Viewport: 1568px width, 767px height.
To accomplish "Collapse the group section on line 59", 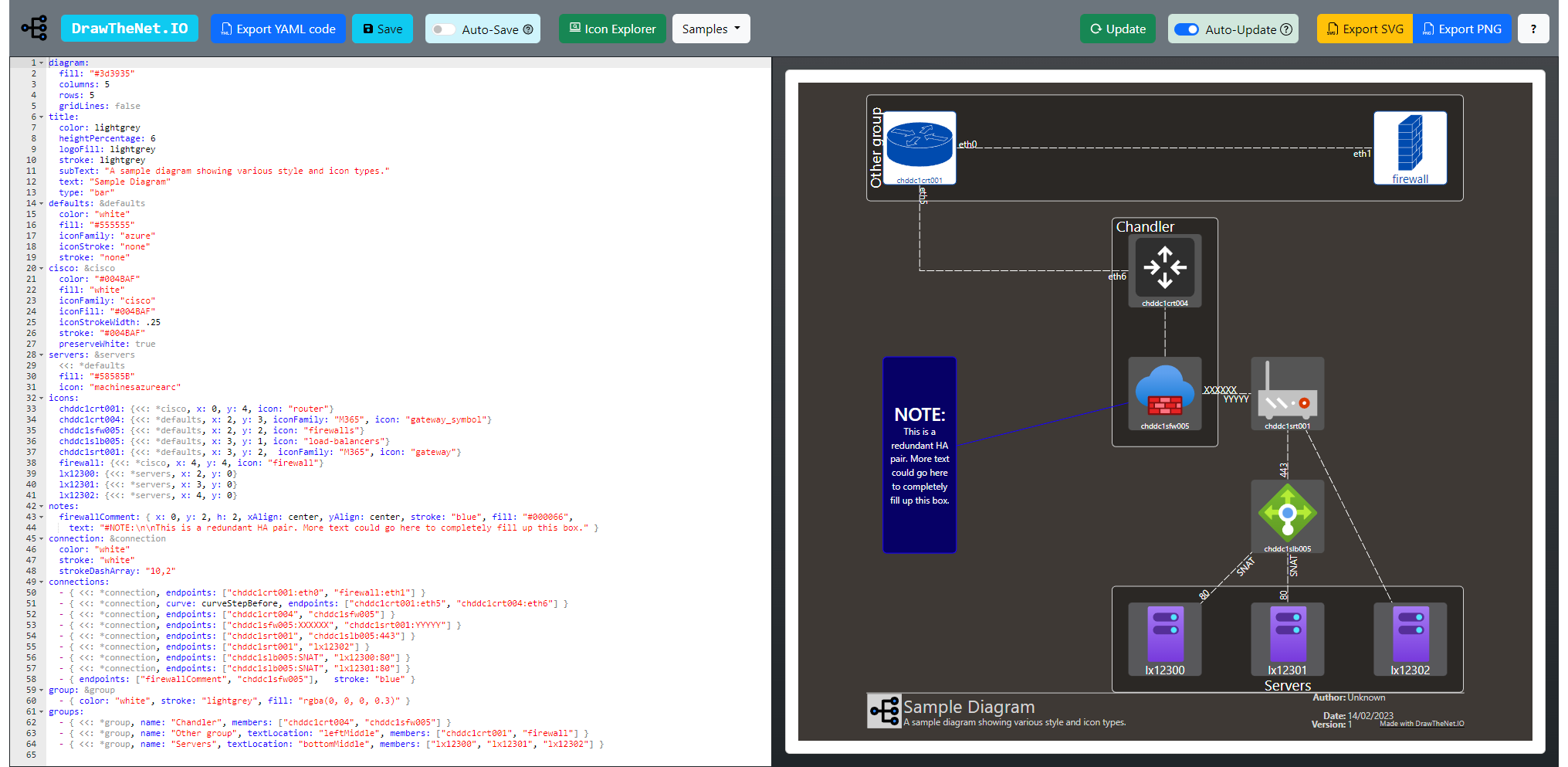I will tap(41, 690).
